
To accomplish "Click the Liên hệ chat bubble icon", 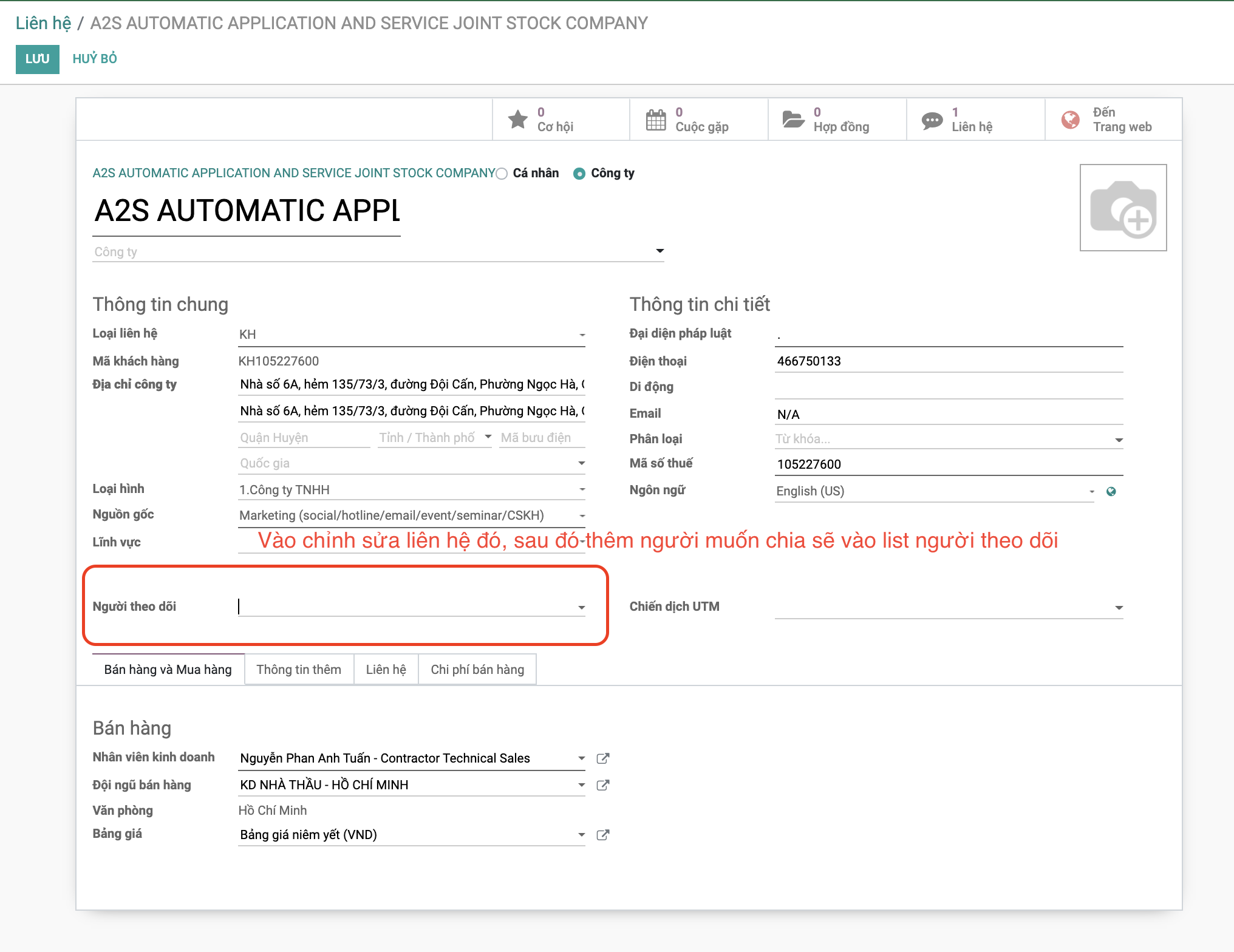I will coord(932,120).
